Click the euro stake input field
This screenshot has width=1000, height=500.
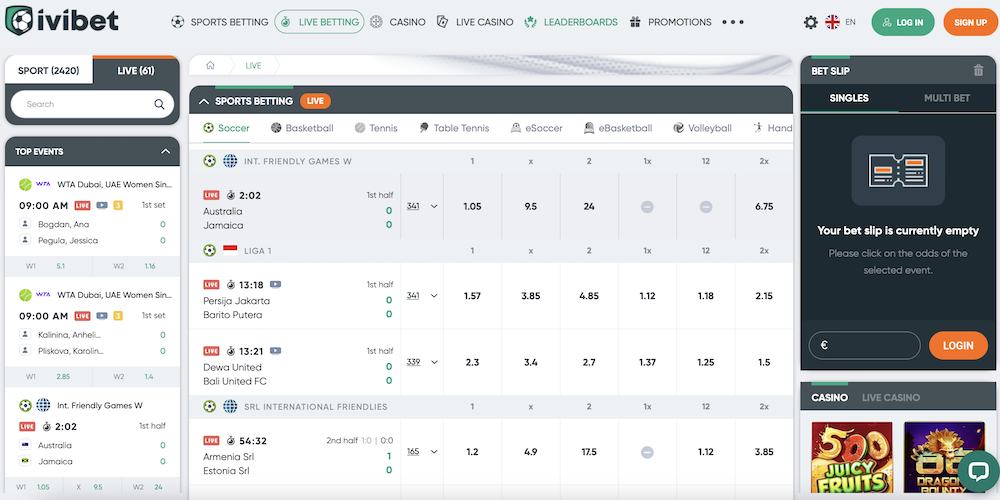(x=864, y=345)
